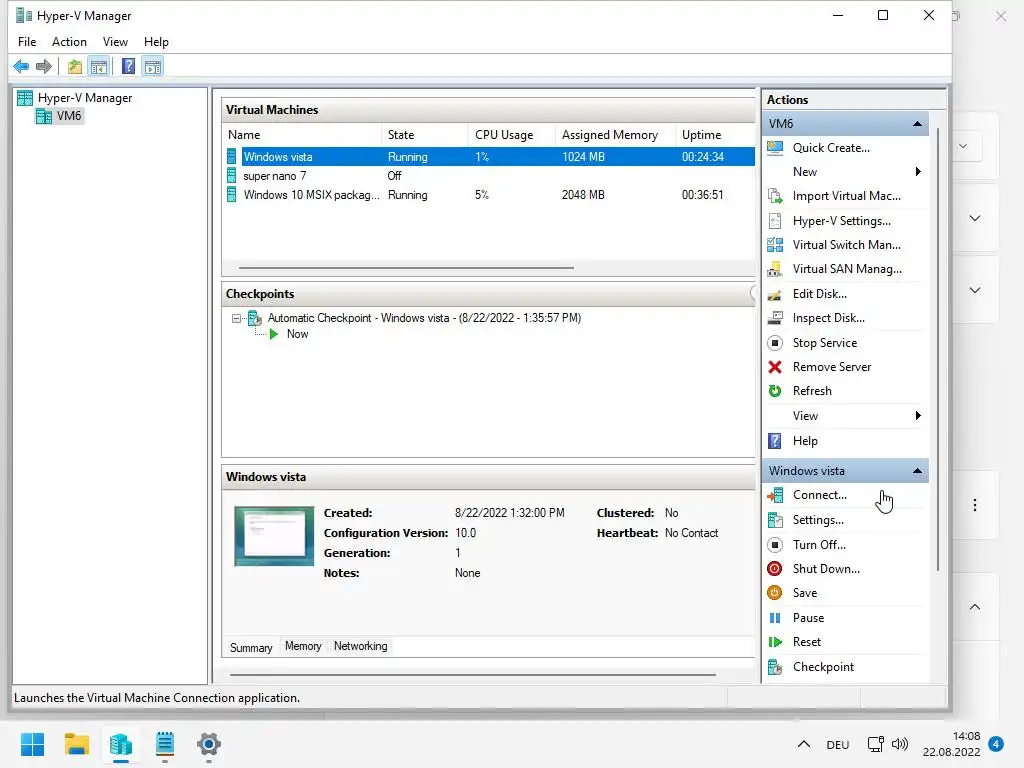Open the Help menu in menu bar
Screen dimensions: 1024x768
click(156, 42)
